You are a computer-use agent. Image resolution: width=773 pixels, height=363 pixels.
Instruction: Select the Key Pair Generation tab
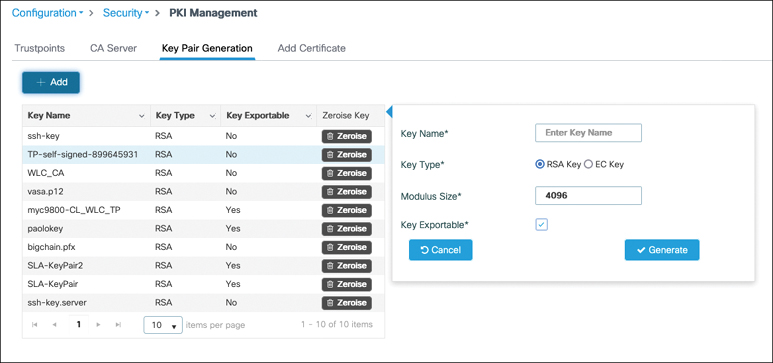(x=207, y=48)
